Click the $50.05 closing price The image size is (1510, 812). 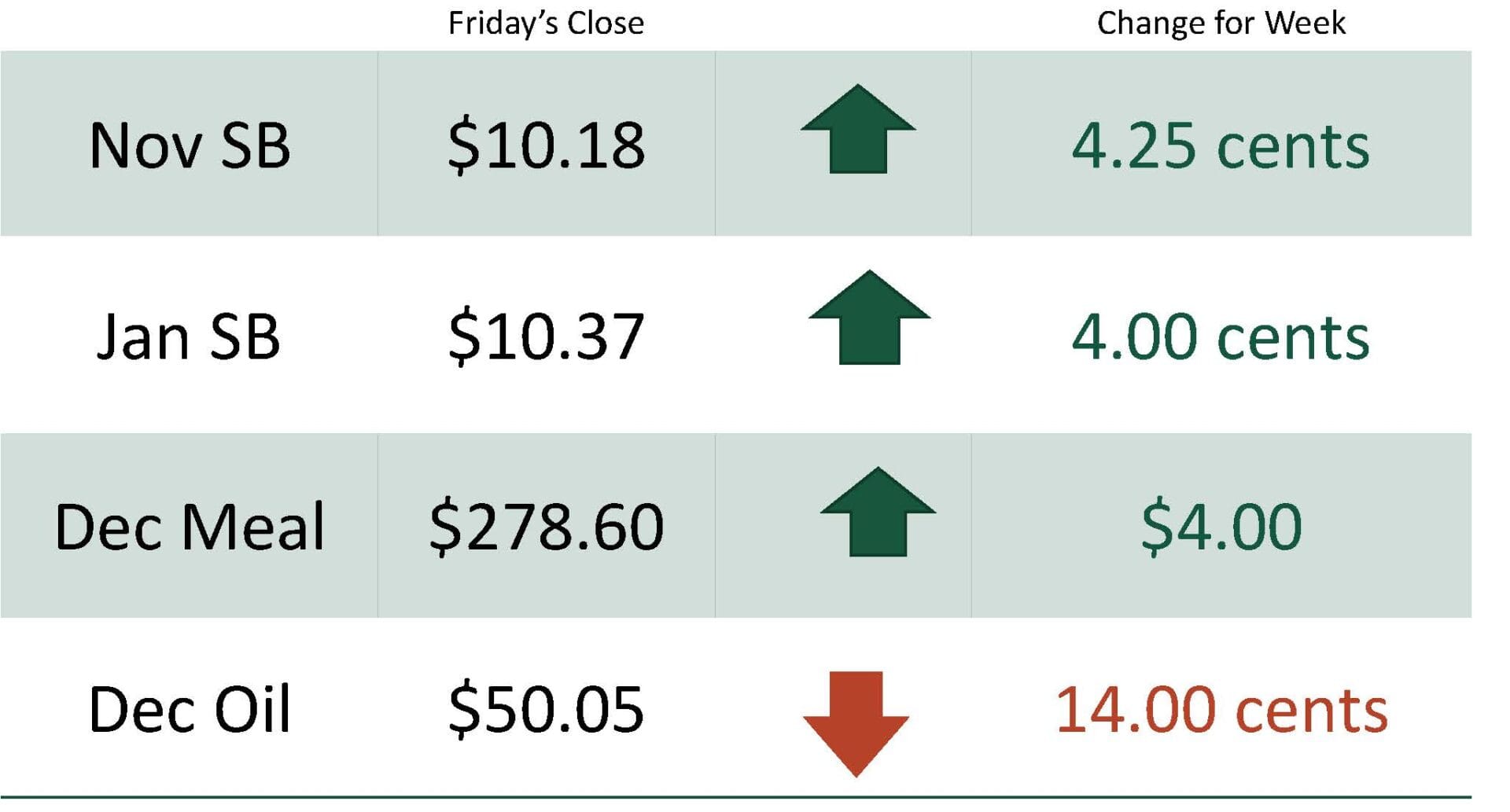tap(546, 710)
